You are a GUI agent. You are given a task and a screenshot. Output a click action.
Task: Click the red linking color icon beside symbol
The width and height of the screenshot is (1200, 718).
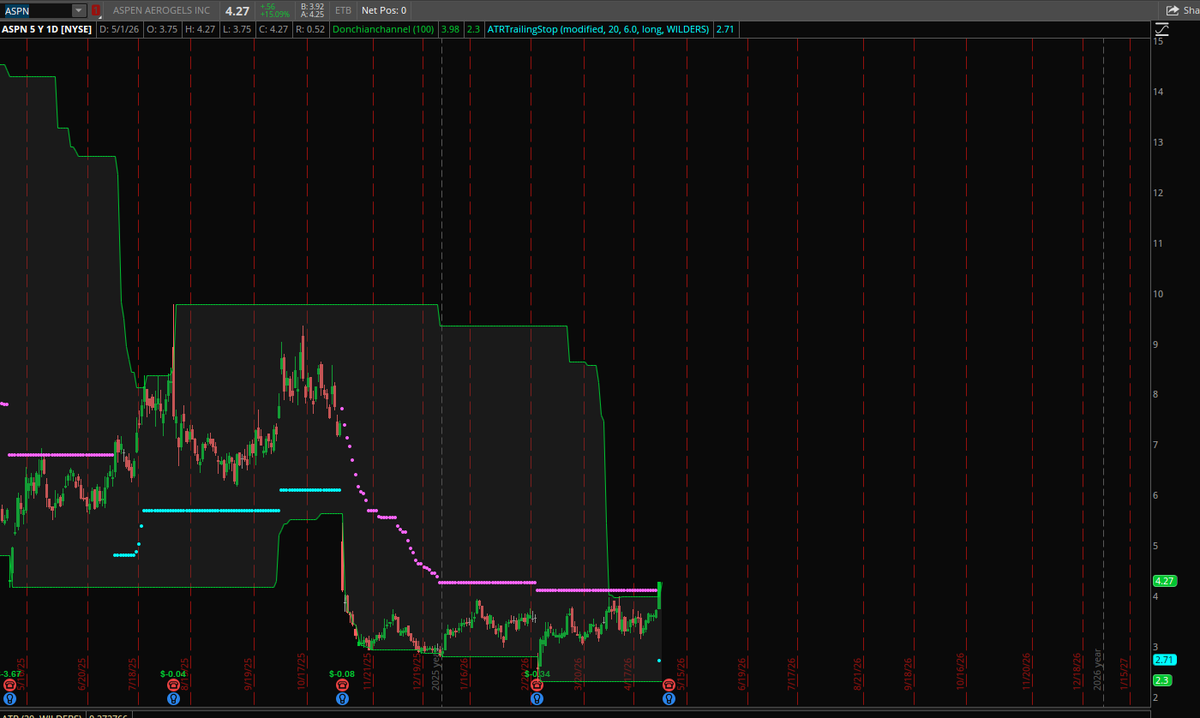[95, 10]
